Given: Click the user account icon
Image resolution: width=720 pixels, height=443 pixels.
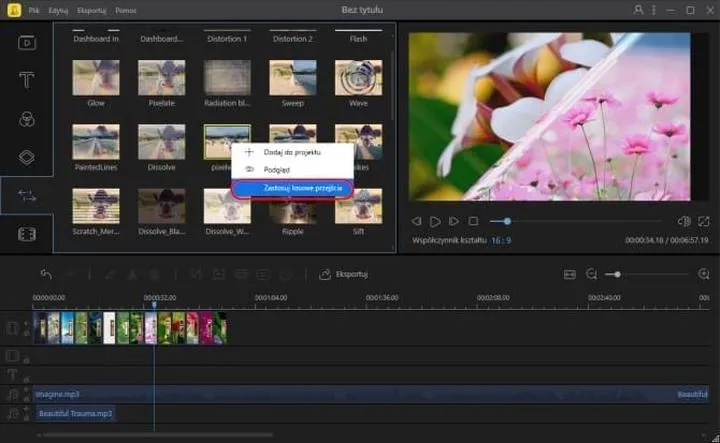Looking at the screenshot, I should [640, 10].
